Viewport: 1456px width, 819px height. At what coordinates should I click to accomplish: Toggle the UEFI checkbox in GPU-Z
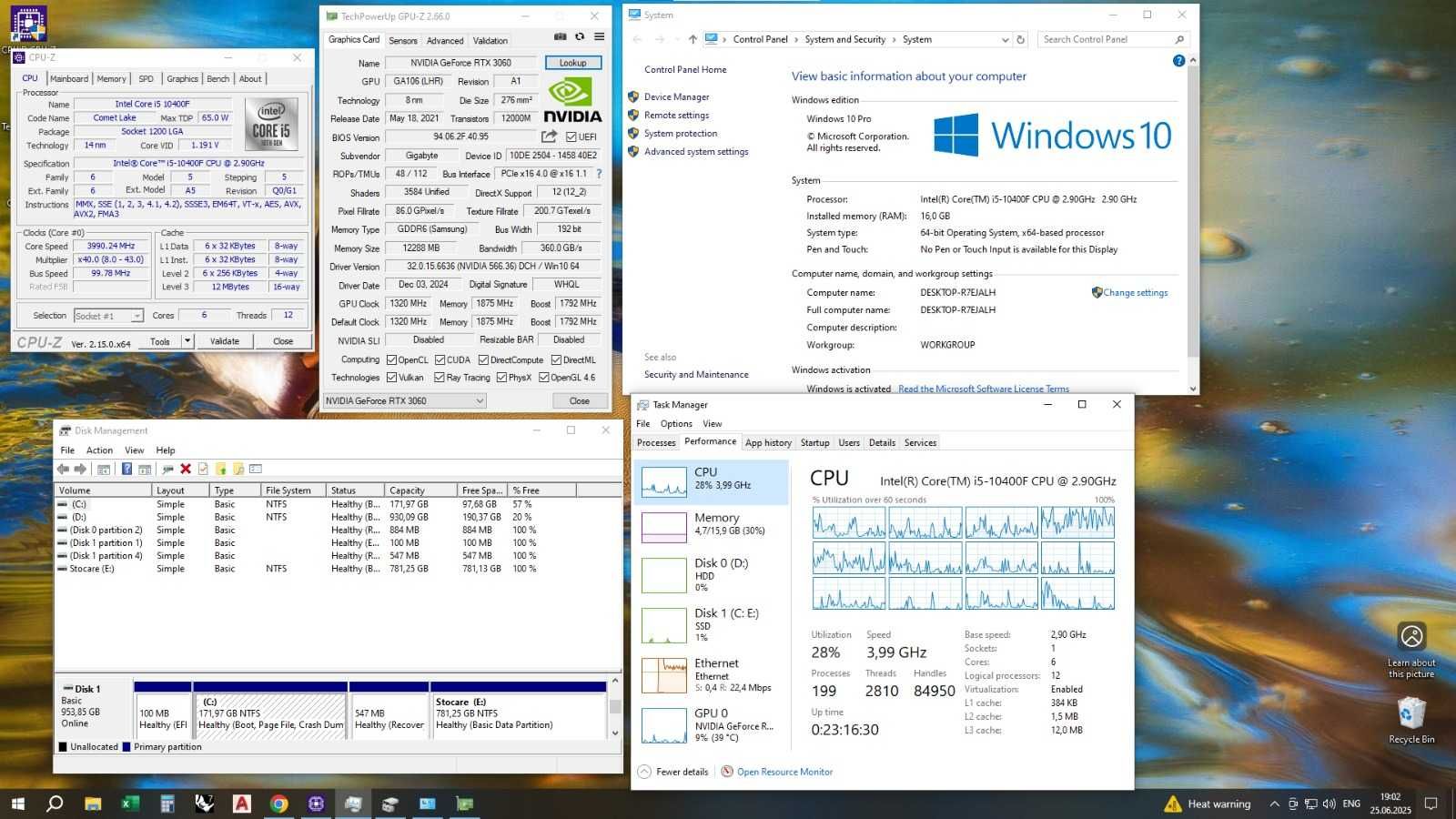(571, 136)
